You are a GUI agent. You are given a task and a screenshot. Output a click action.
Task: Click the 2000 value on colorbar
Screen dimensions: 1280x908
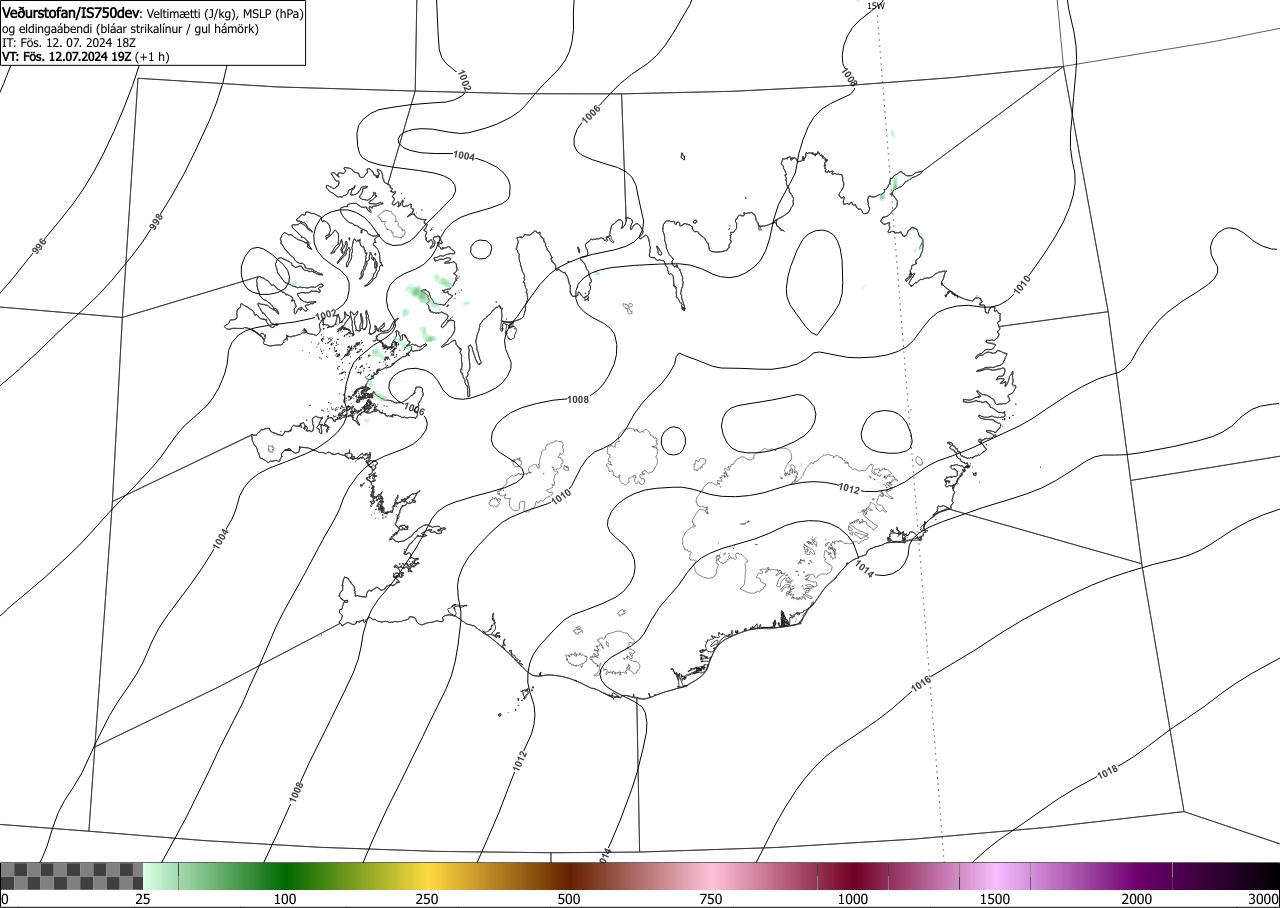[x=1137, y=899]
